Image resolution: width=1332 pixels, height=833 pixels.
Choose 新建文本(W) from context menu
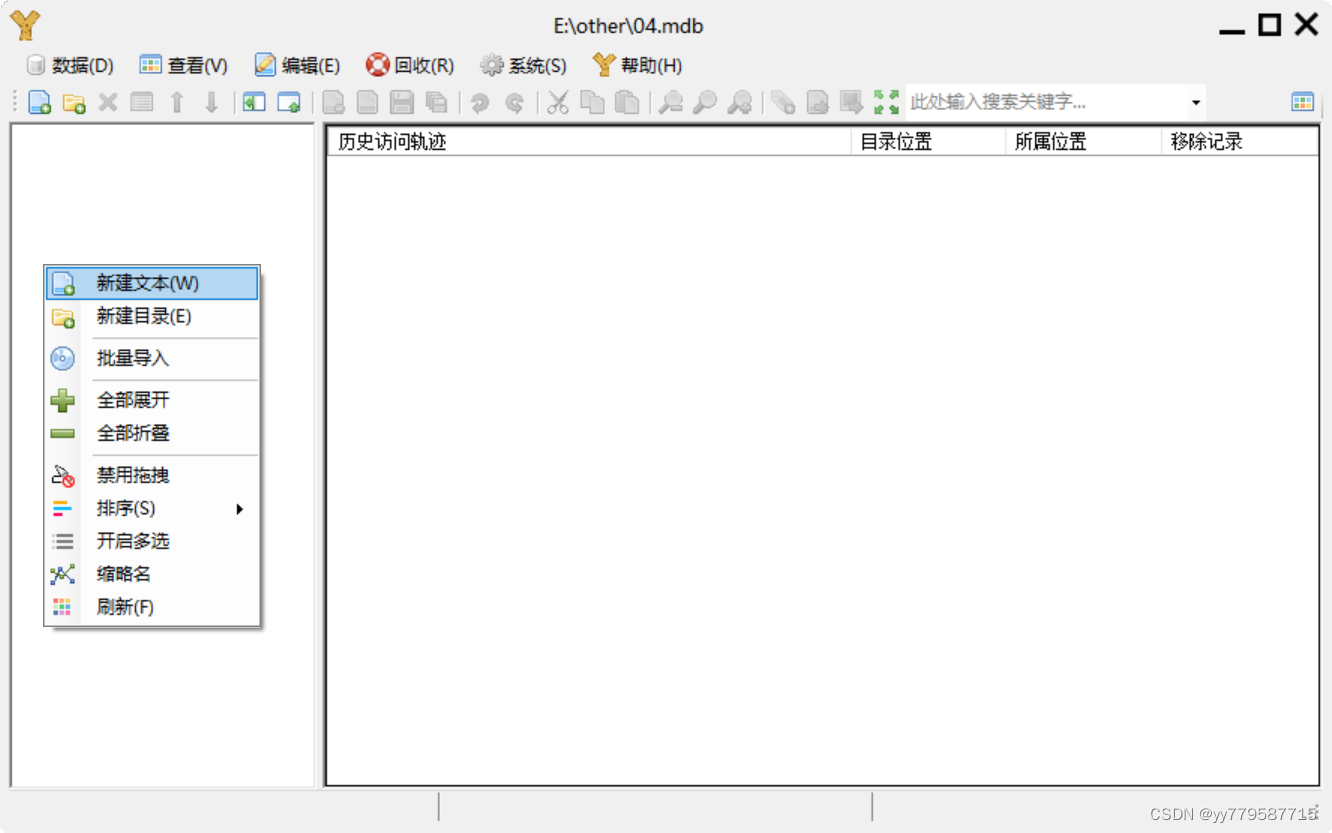[x=152, y=283]
